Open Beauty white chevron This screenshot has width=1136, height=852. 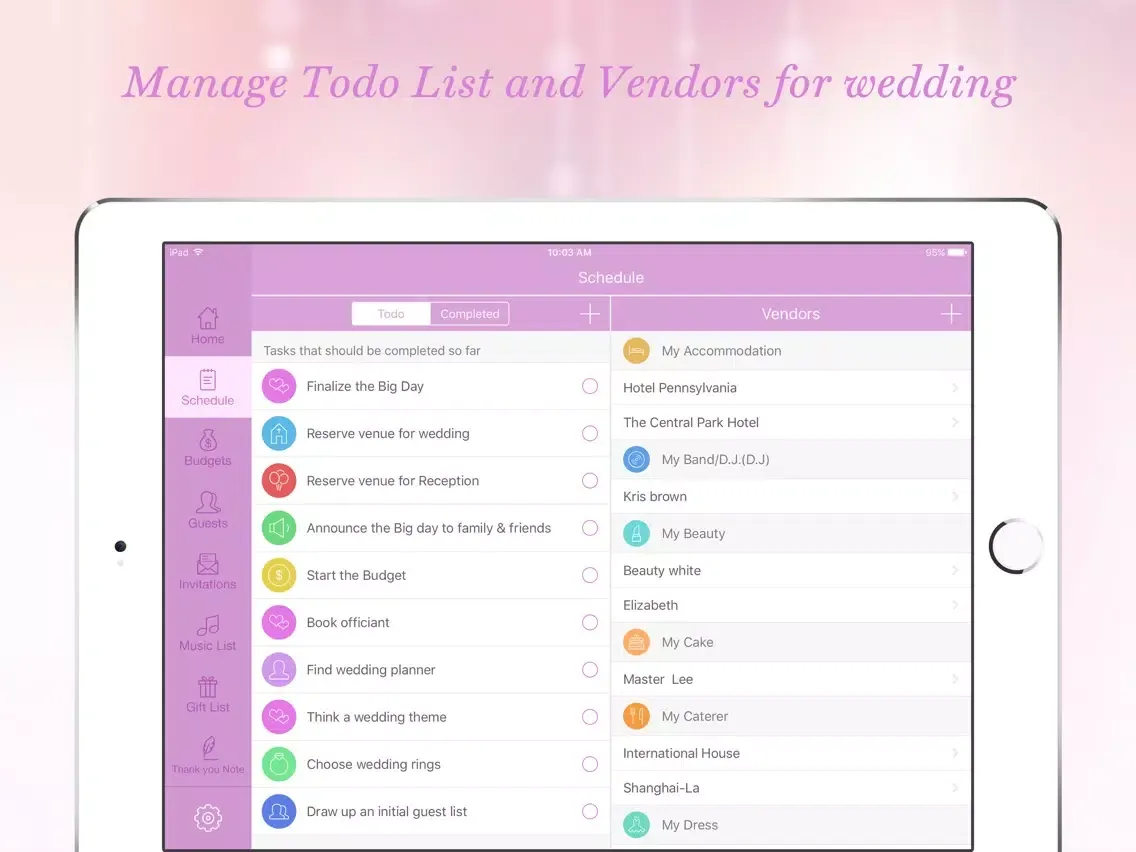point(955,570)
